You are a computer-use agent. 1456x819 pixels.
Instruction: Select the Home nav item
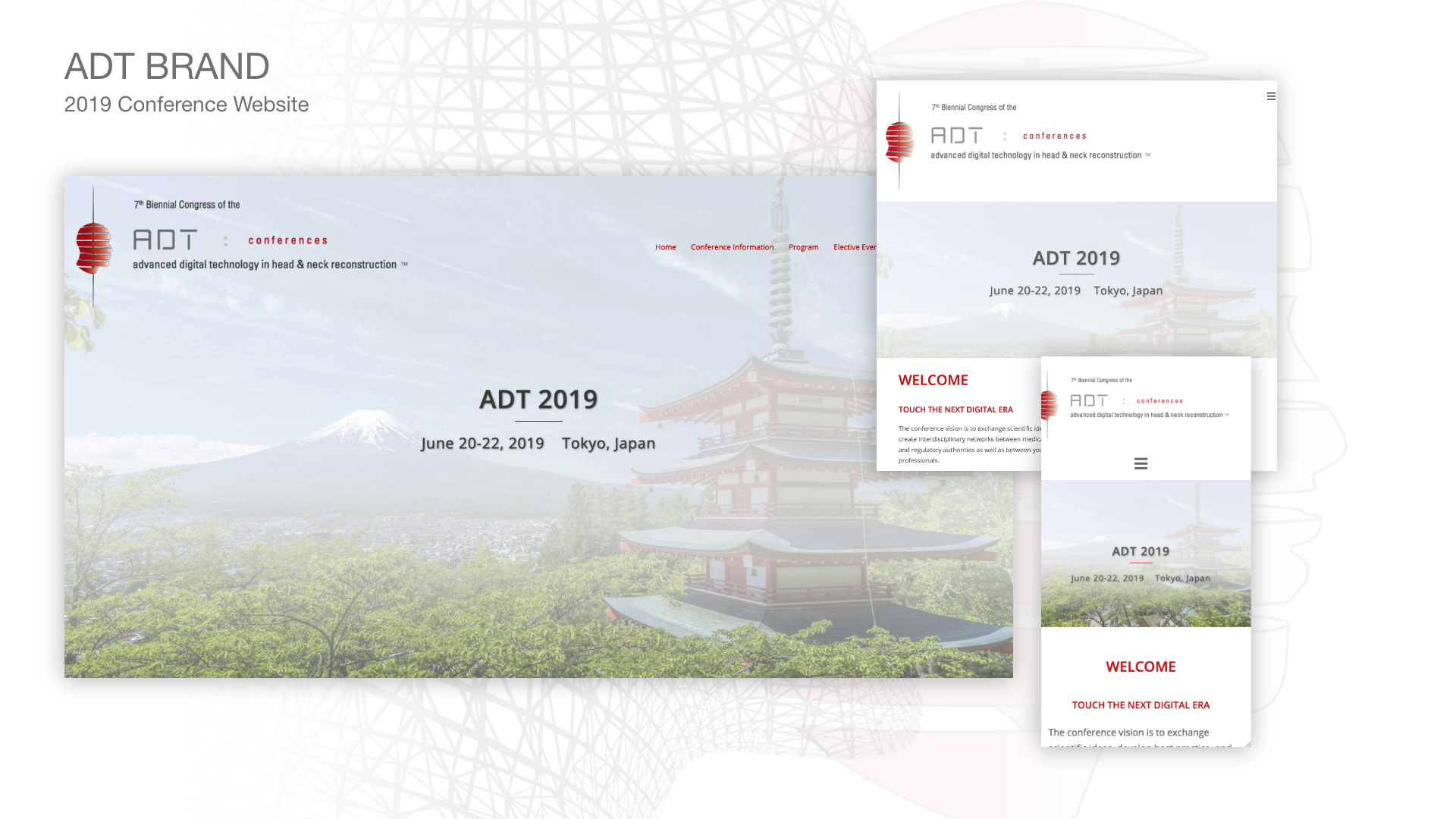coord(665,247)
